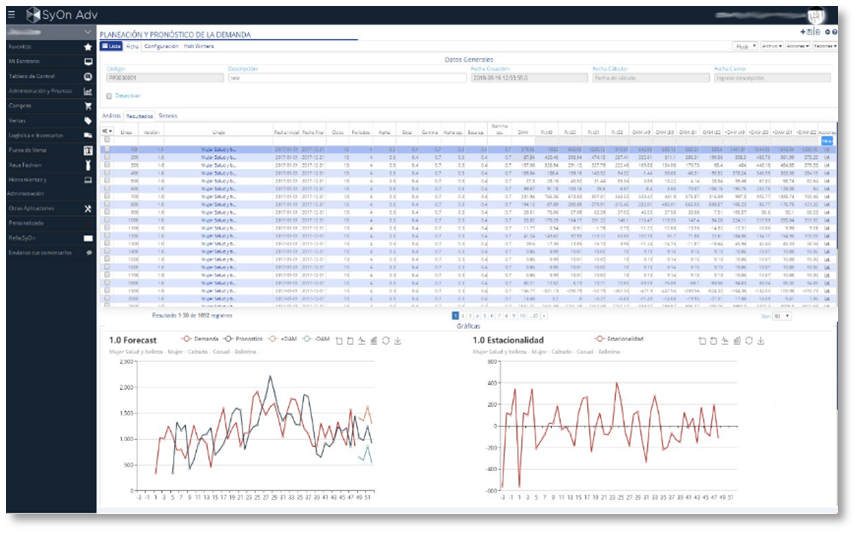Click the Administración y Finanzas chart icon
Image resolution: width=857 pixels, height=533 pixels.
(88, 91)
